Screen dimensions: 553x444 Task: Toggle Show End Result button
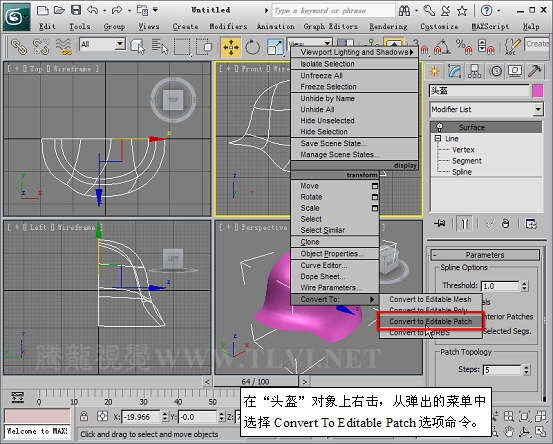coord(464,224)
